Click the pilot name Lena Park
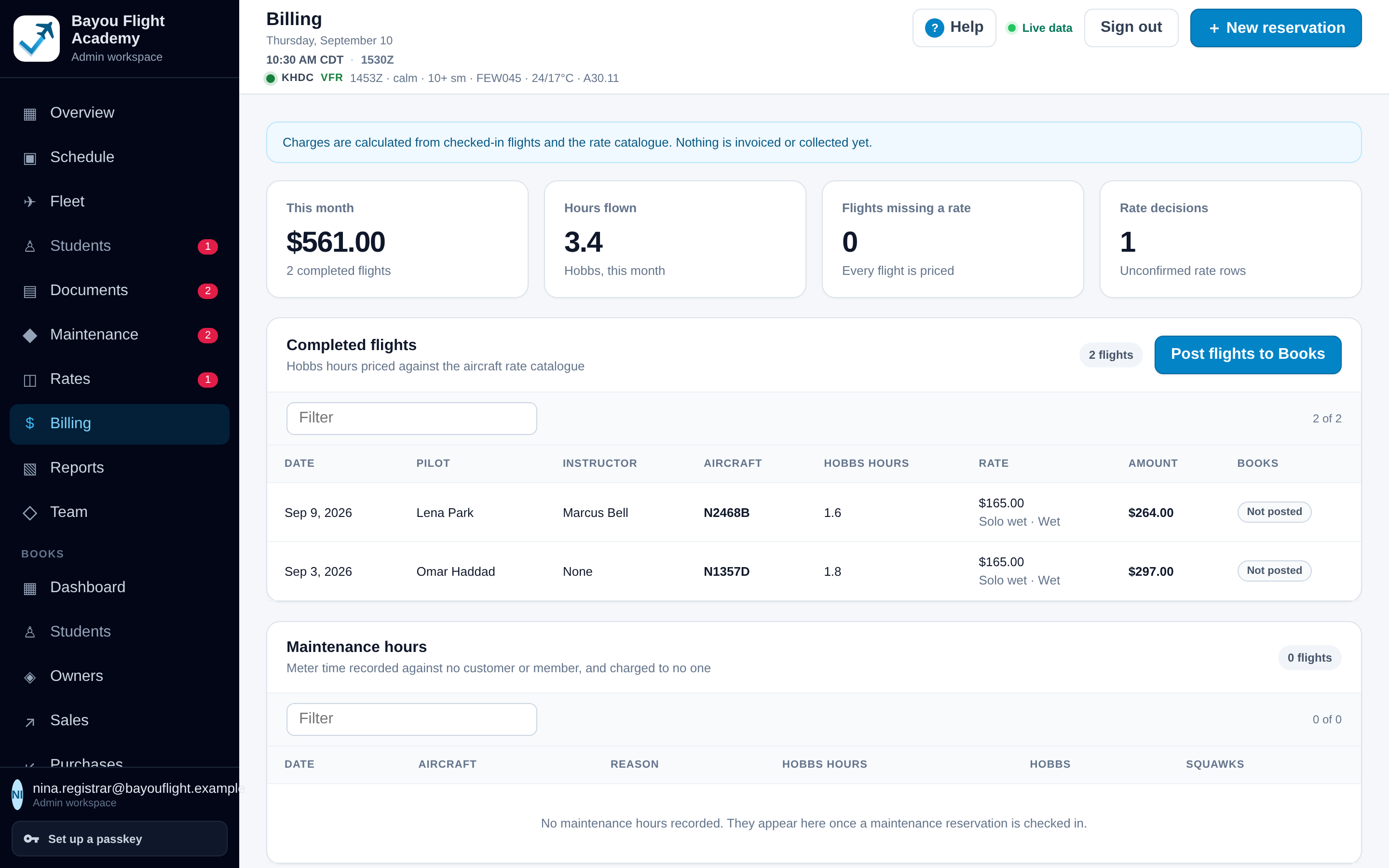The height and width of the screenshot is (868, 1389). tap(444, 513)
